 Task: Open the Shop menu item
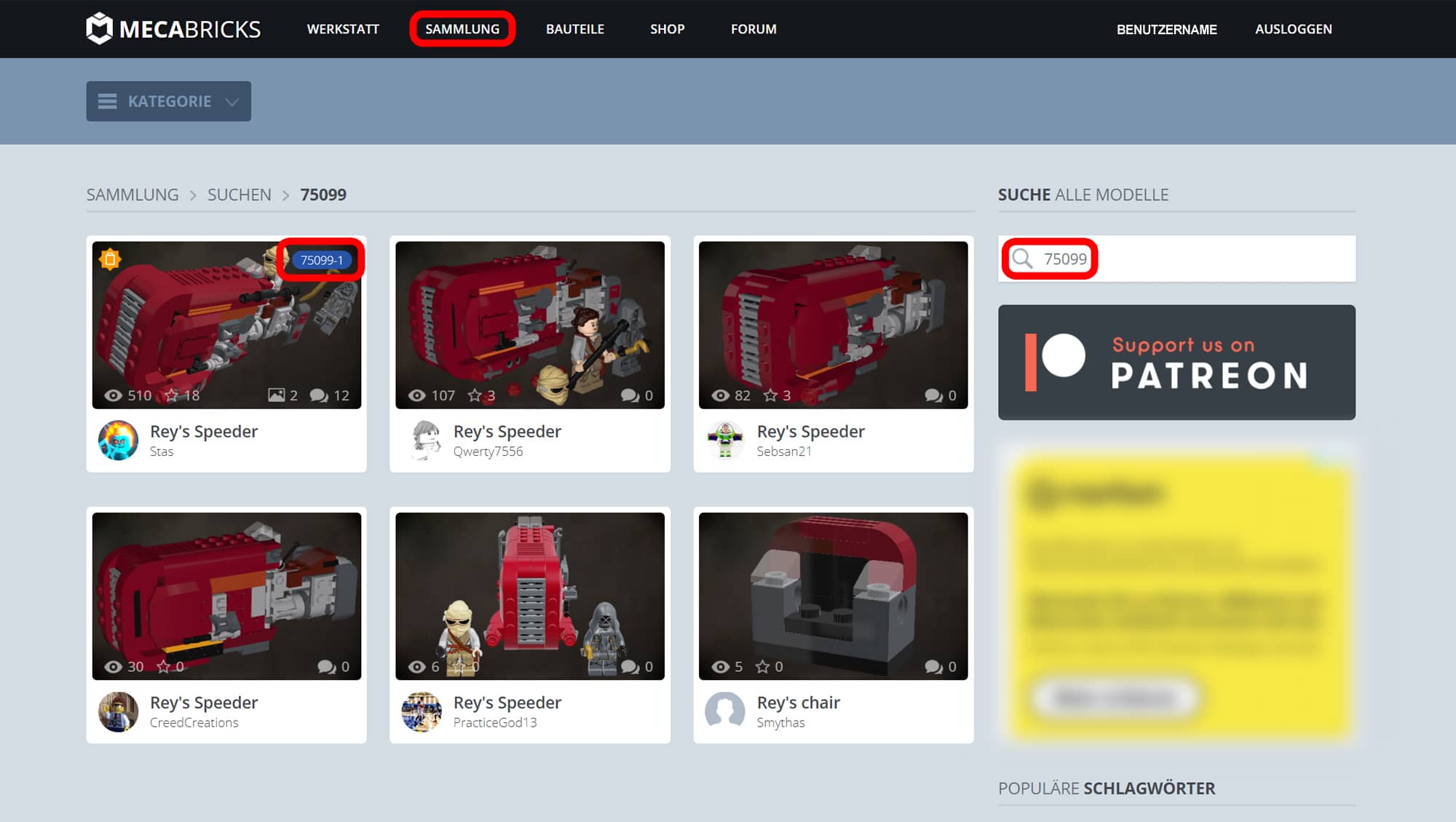[x=667, y=29]
